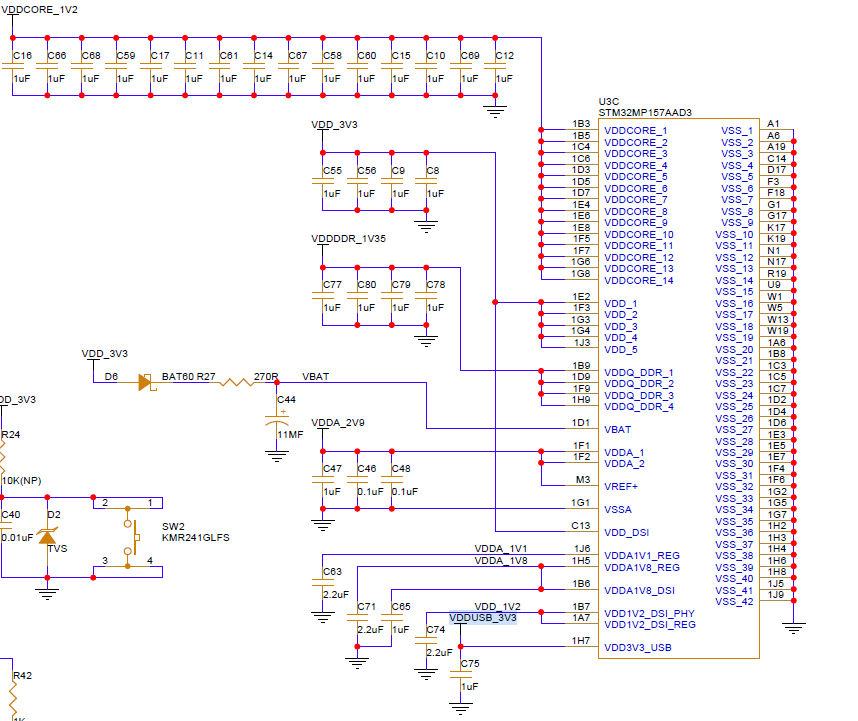
Task: Click pin number A1 on U3C
Action: 773,124
